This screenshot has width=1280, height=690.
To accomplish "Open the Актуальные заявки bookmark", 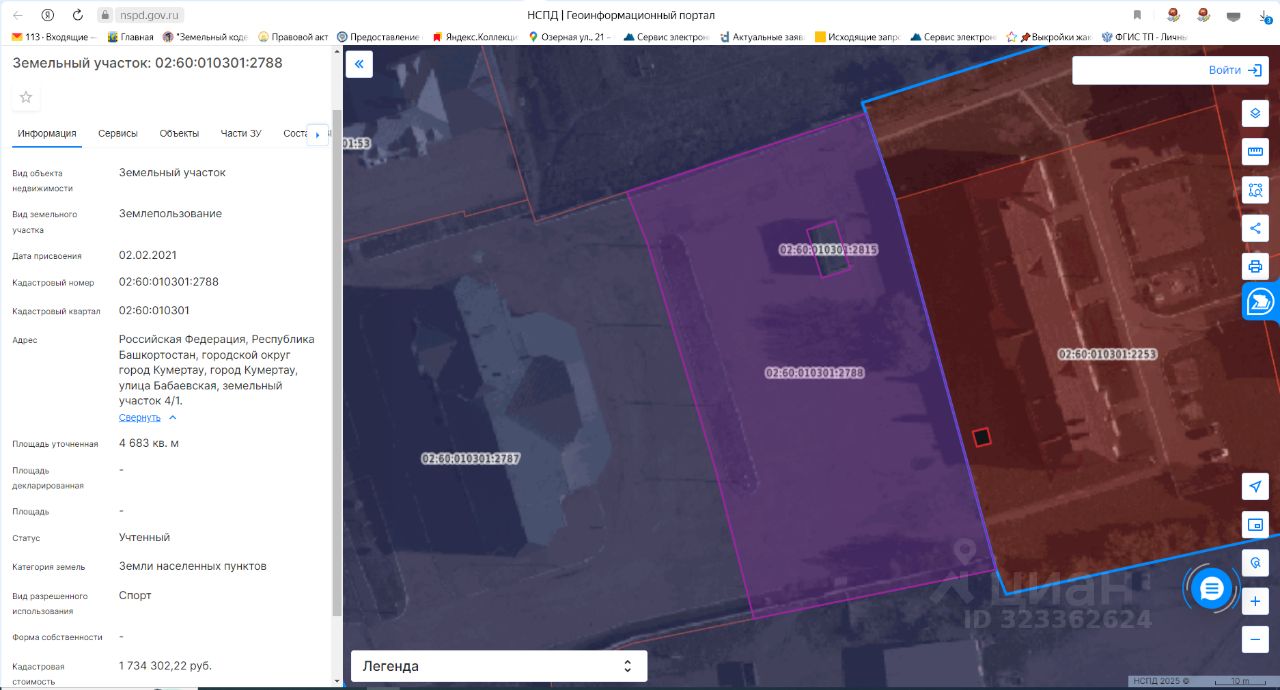I will pos(761,37).
